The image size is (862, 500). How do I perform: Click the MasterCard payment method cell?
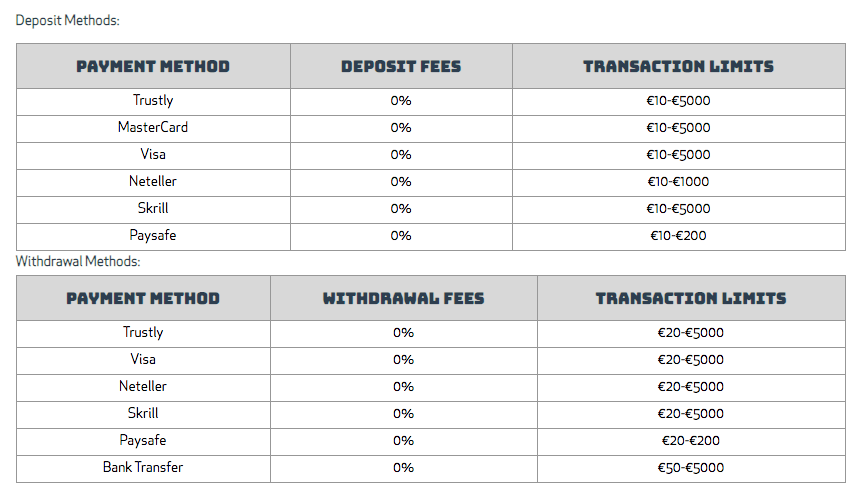point(153,127)
